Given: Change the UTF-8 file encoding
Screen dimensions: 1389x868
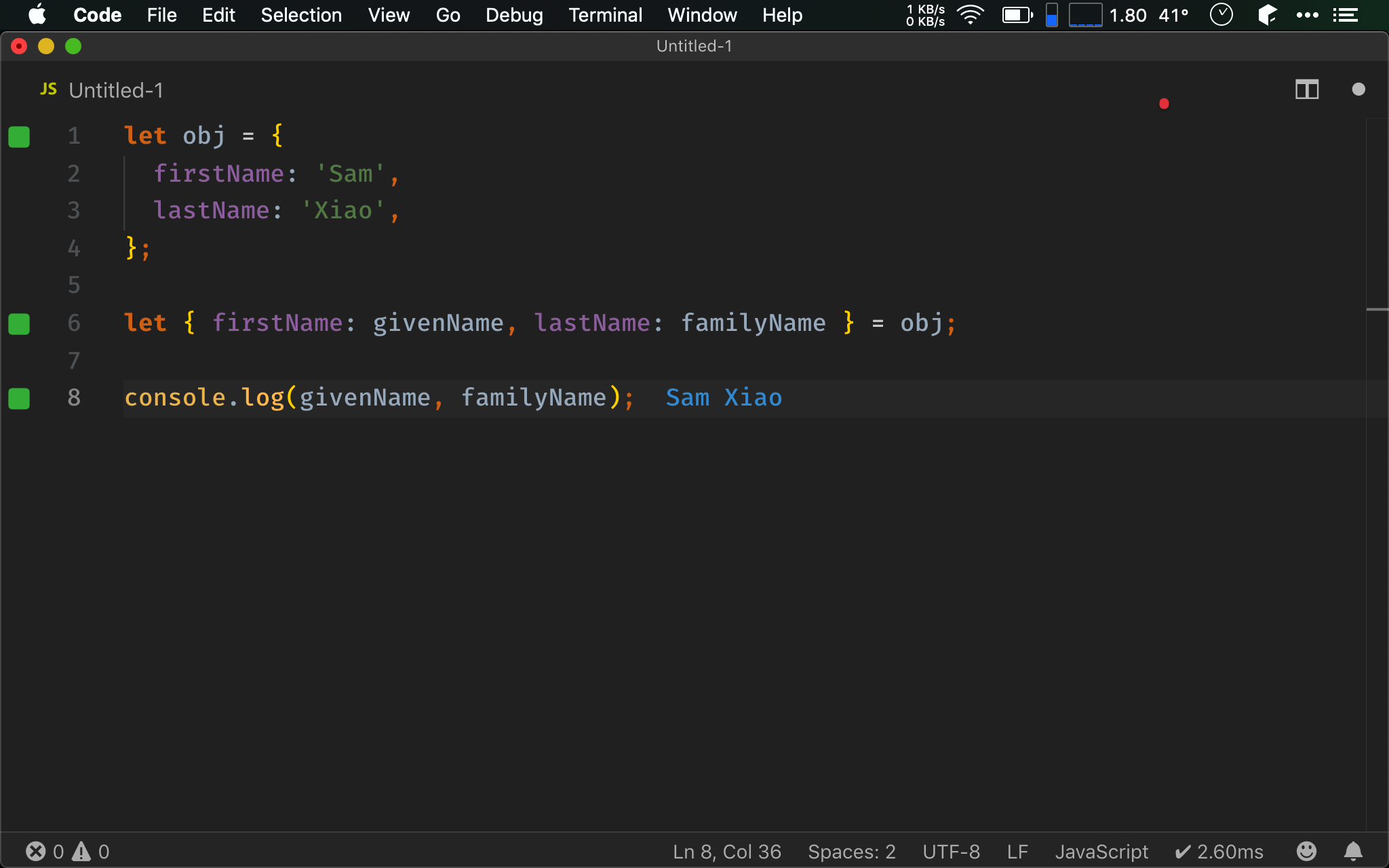Looking at the screenshot, I should (951, 851).
